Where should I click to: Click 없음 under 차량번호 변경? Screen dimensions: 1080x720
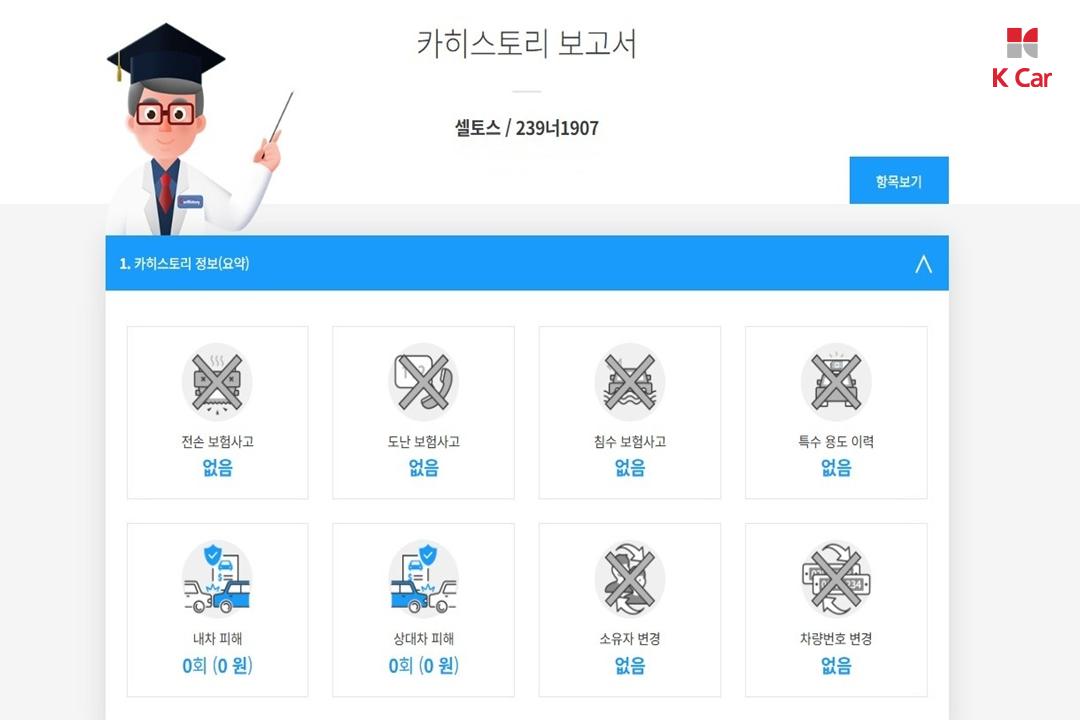(x=836, y=666)
